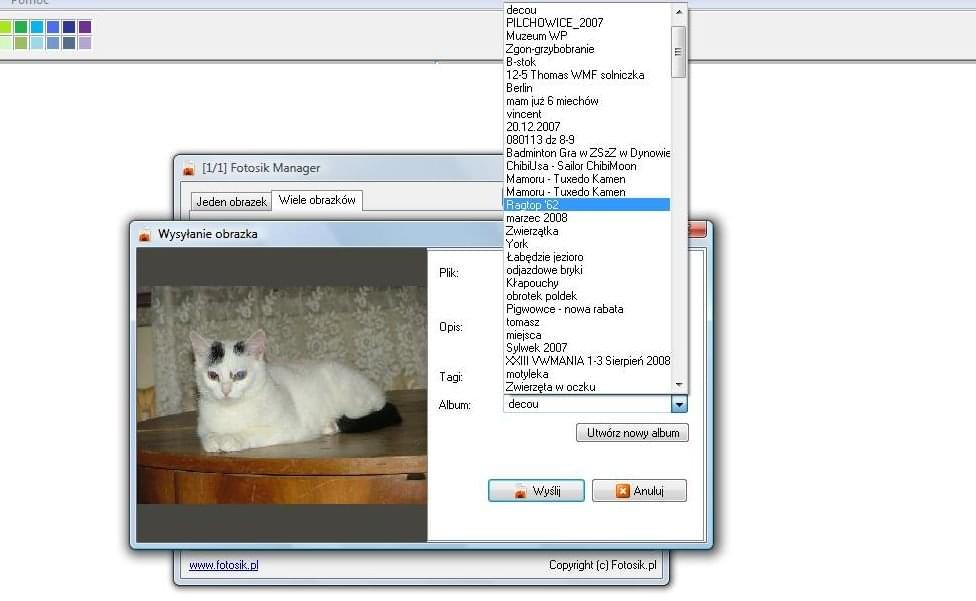Click the 'Copyright (c) Fotosik.pl' text
976x601 pixels.
[x=603, y=565]
